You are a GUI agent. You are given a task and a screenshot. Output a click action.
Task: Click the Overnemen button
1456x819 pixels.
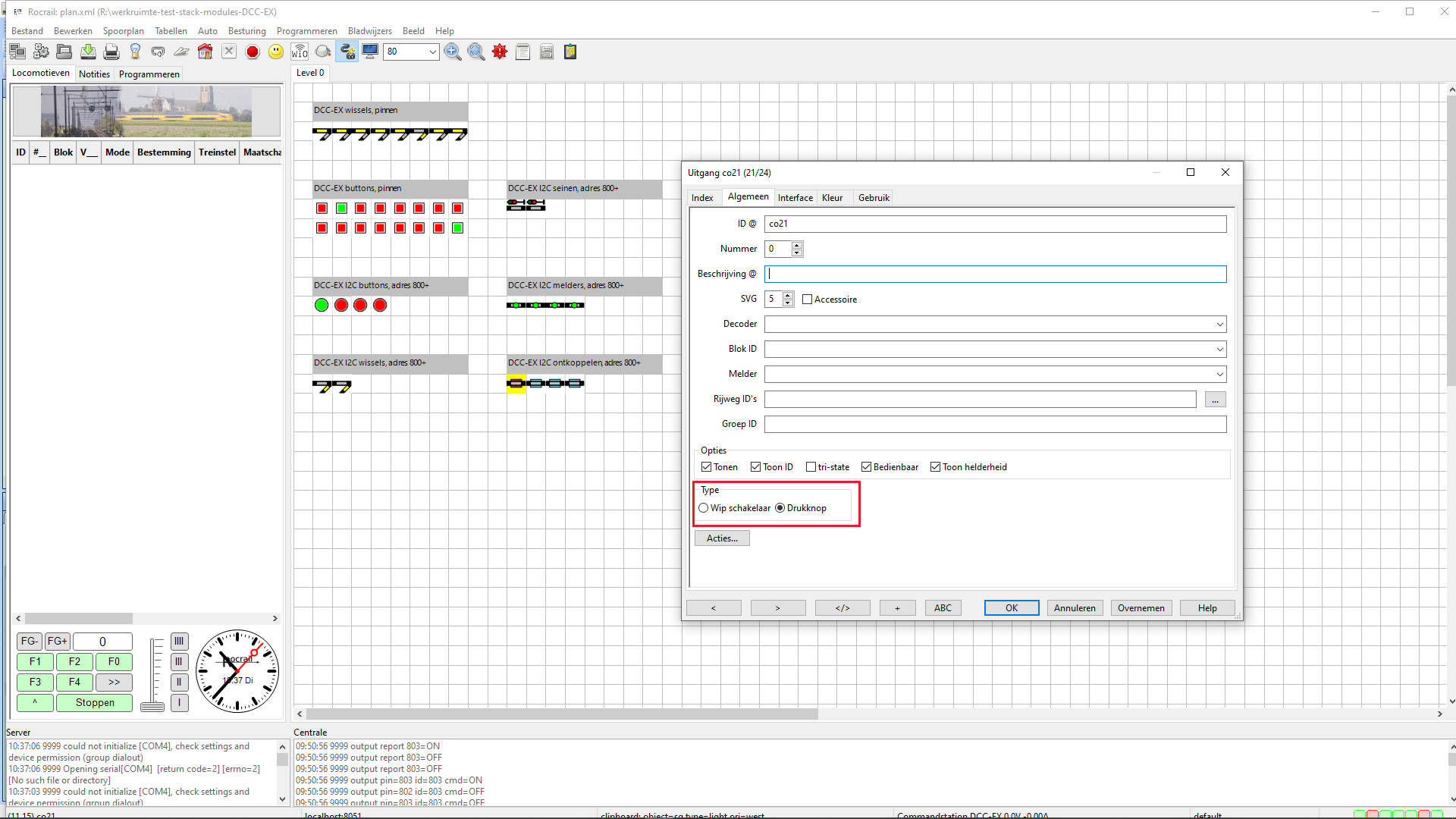tap(1141, 608)
